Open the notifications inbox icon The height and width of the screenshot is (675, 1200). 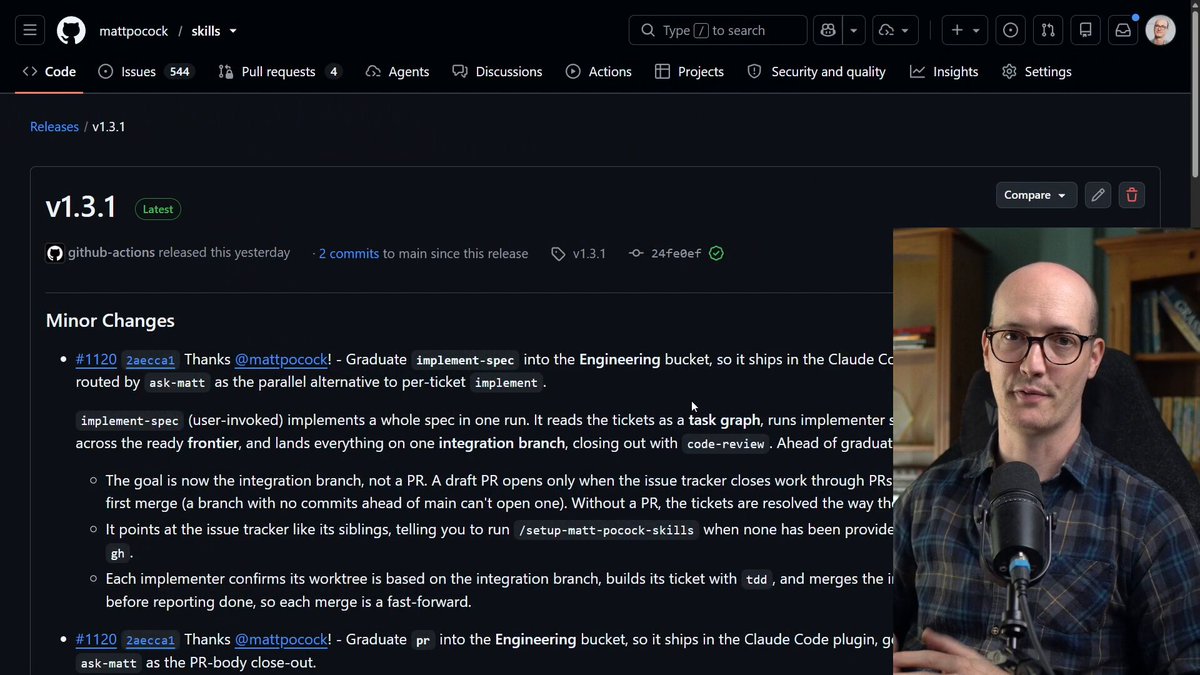[1123, 30]
